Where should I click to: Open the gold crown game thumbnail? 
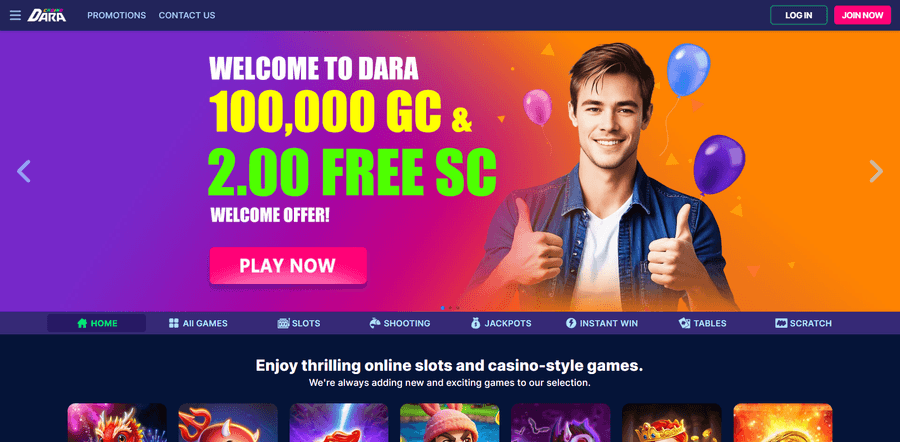pos(672,422)
